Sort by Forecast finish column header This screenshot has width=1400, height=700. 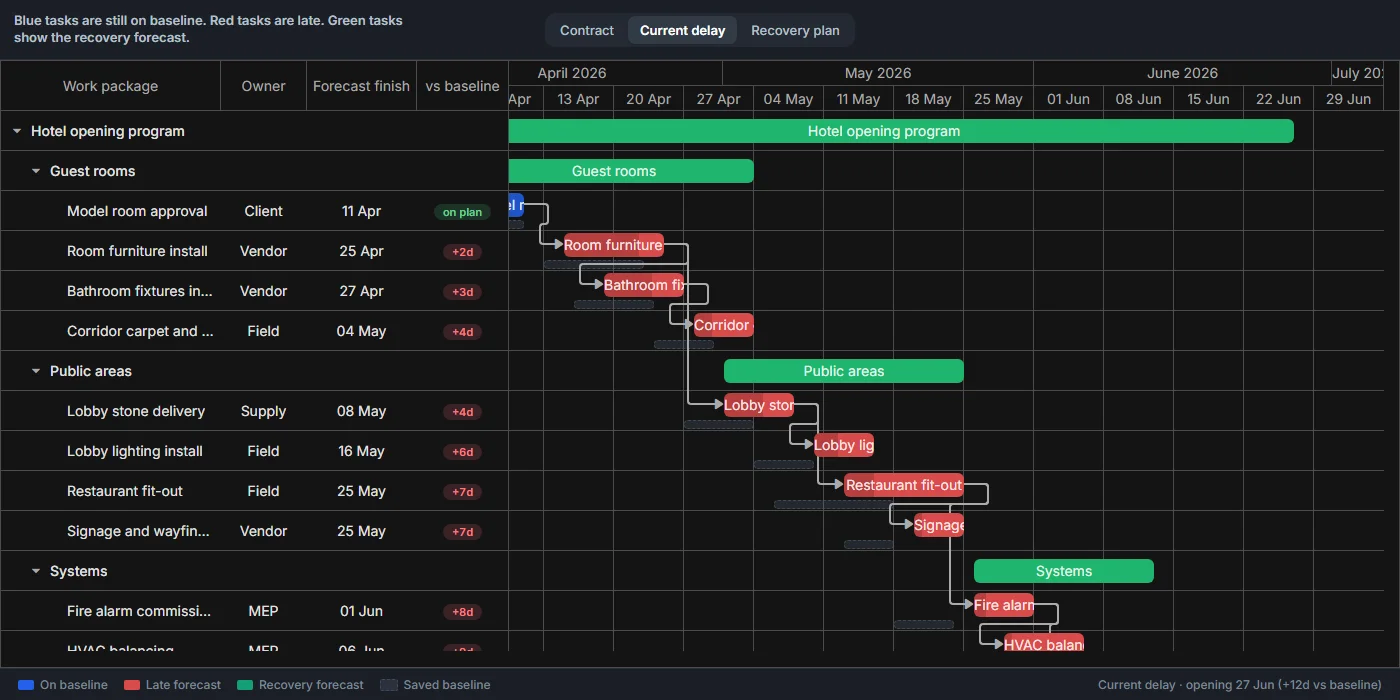[361, 86]
